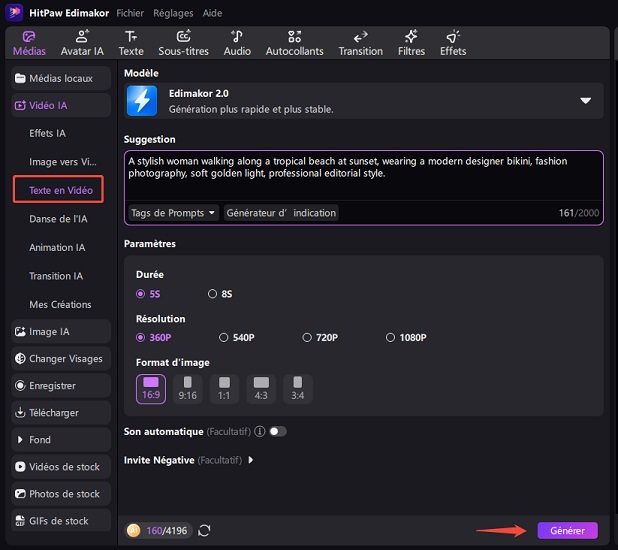
Task: Select Animation IA option
Action: pyautogui.click(x=57, y=248)
